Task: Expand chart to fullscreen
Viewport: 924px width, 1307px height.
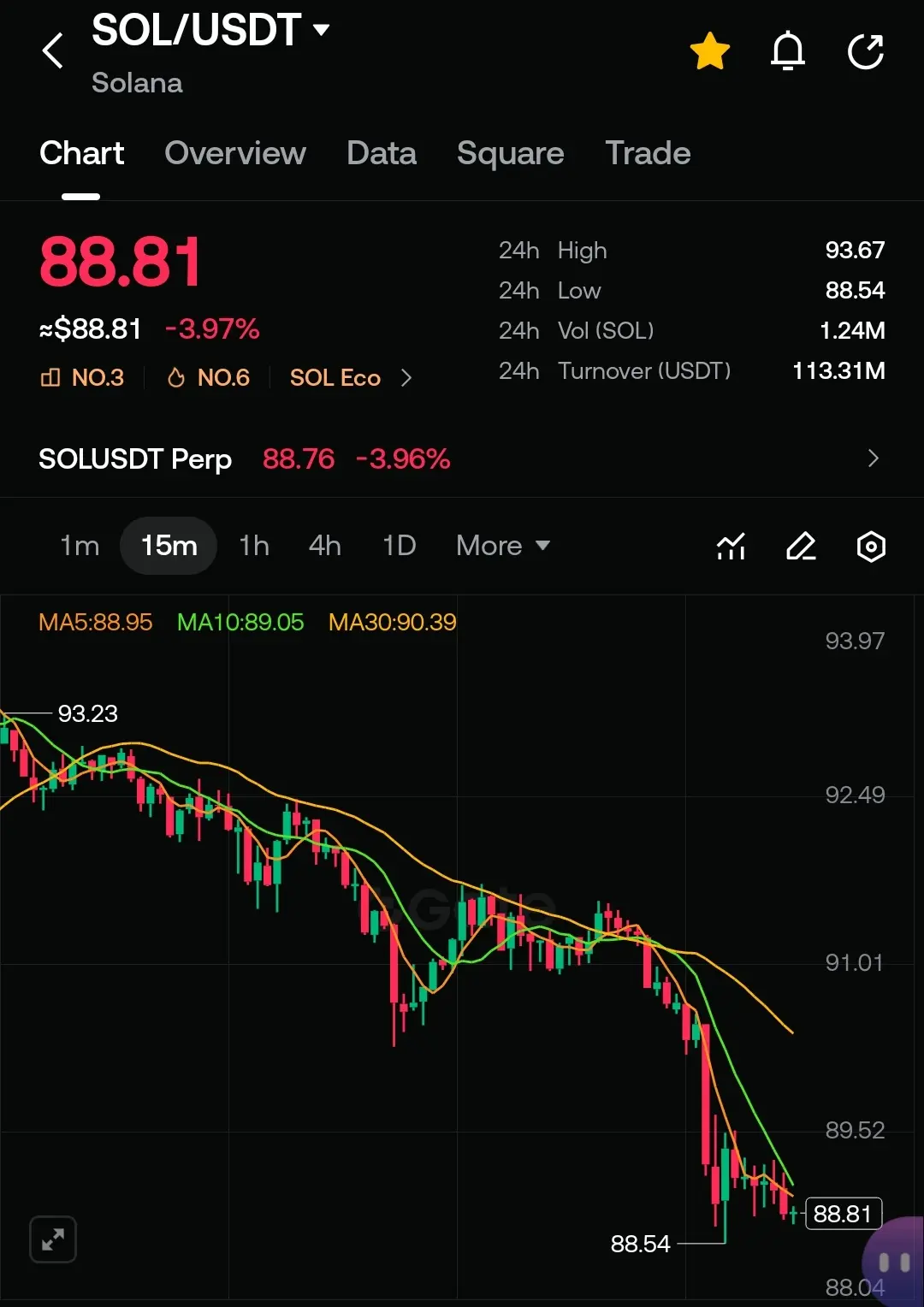Action: pyautogui.click(x=53, y=1239)
